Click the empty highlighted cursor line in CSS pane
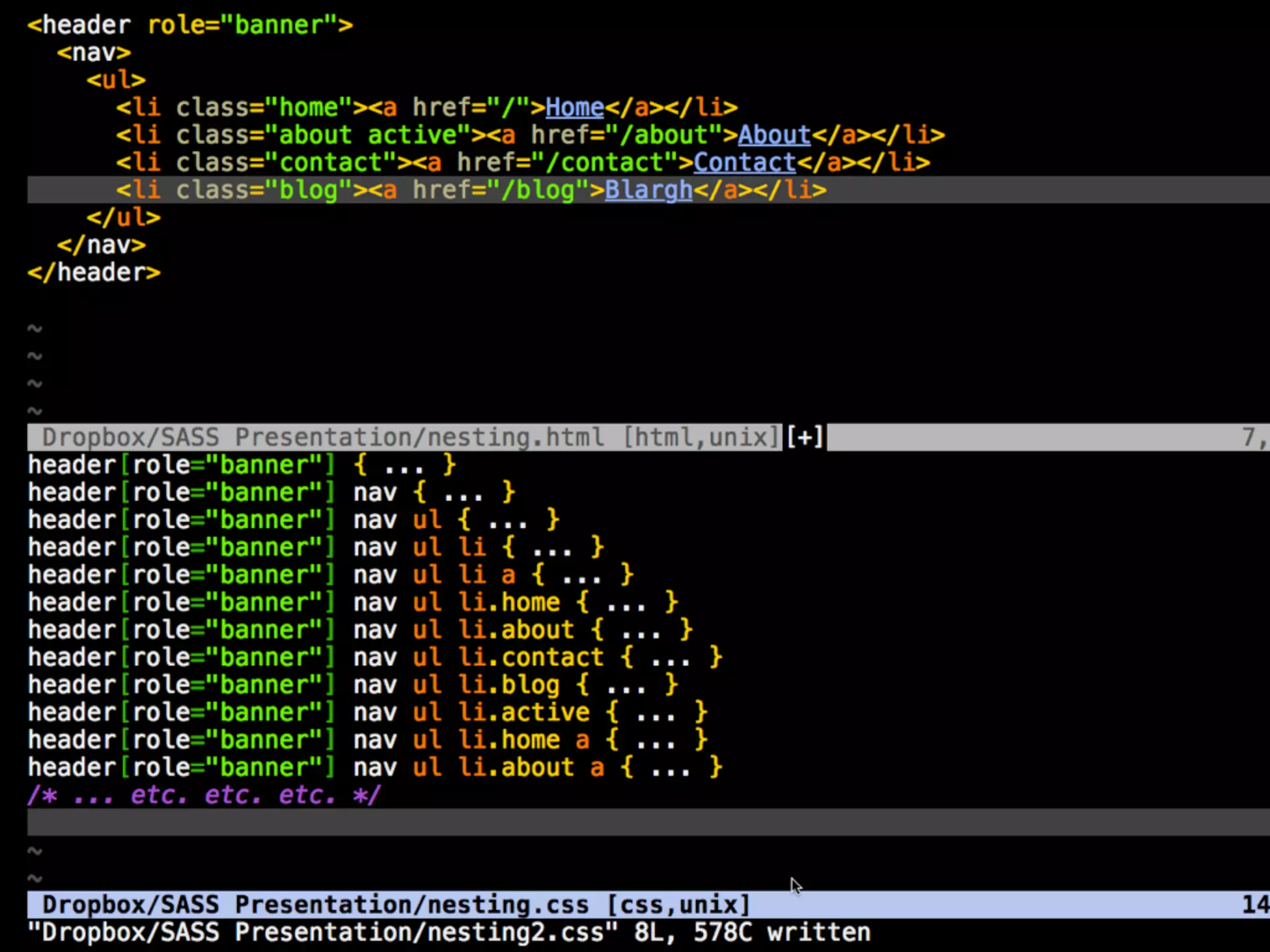This screenshot has width=1270, height=952. pos(620,822)
